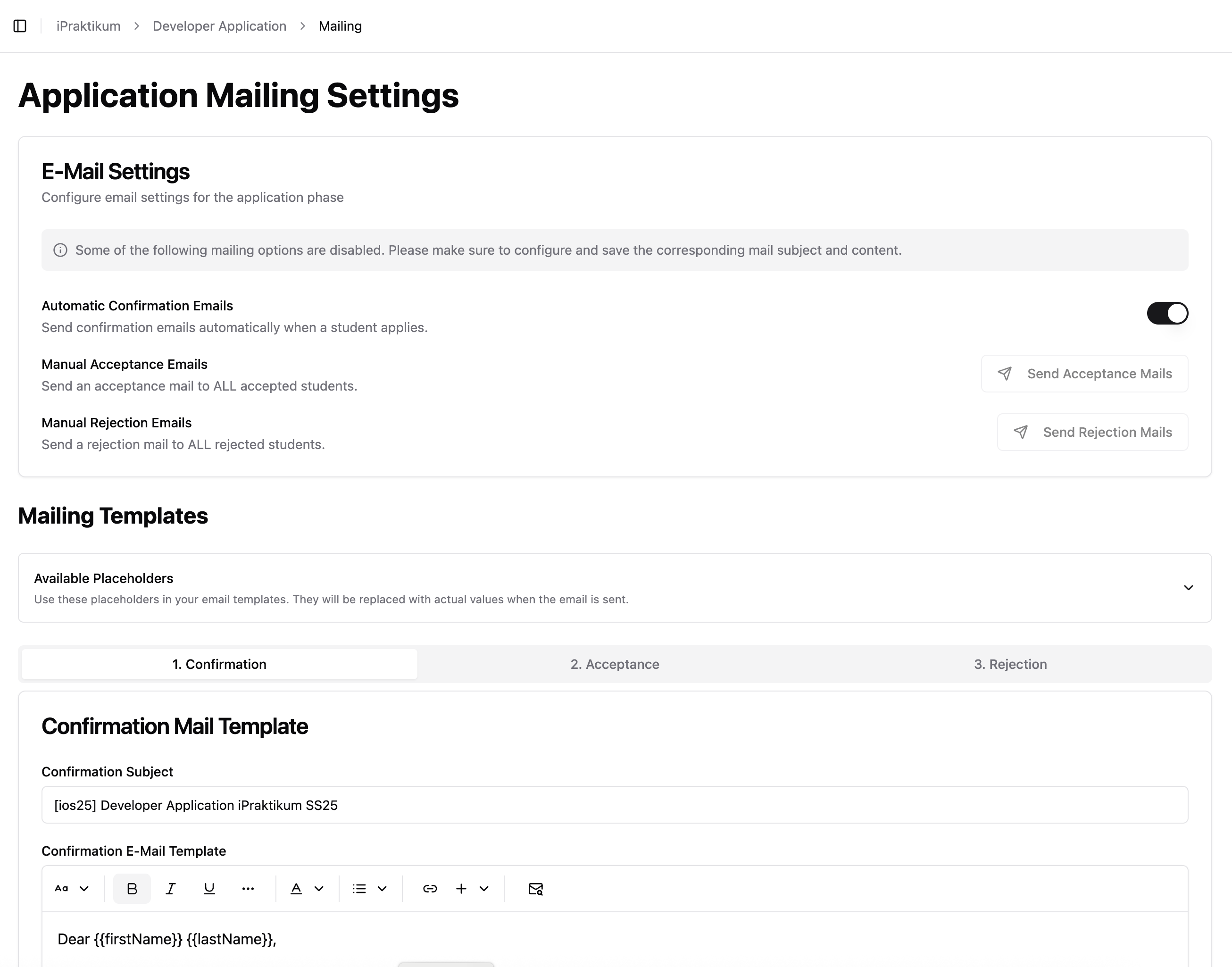
Task: Toggle the sidebar panel icon in the breadcrumb bar
Action: point(20,26)
